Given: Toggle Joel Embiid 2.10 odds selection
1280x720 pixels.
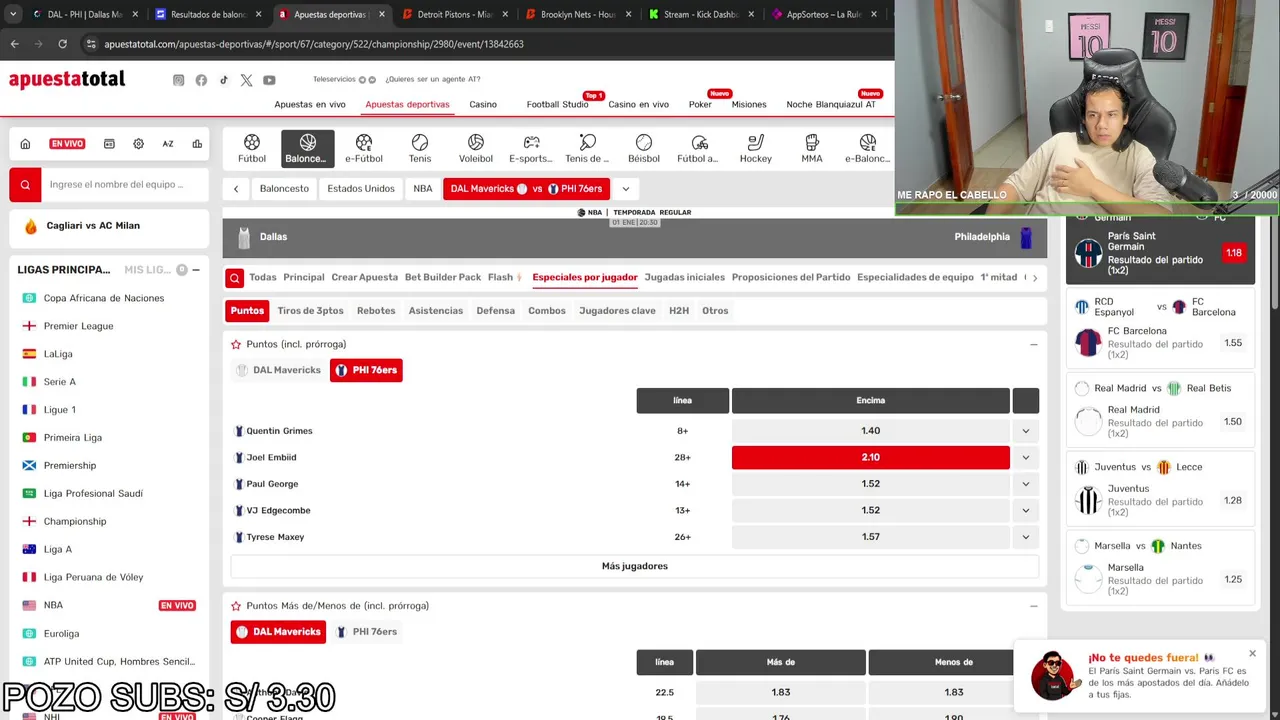Looking at the screenshot, I should click(870, 457).
